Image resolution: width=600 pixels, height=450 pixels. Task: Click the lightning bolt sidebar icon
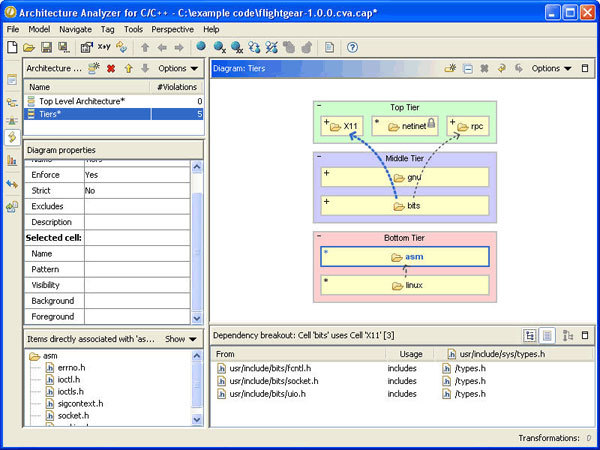pos(12,137)
